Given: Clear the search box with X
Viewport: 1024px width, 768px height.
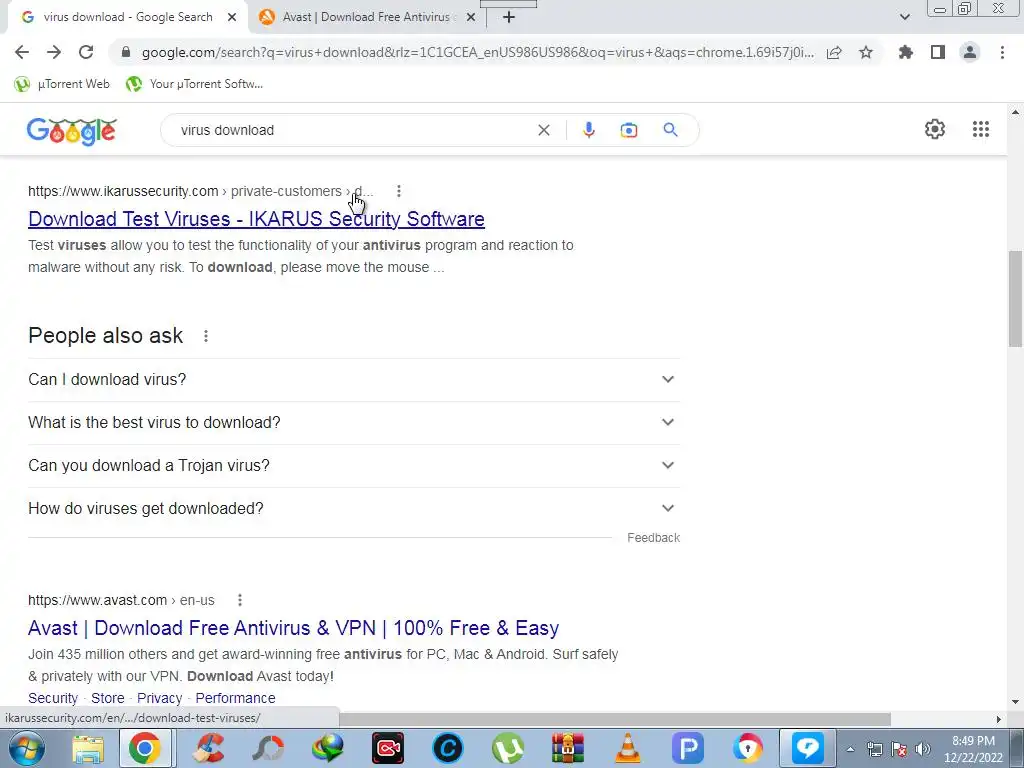Looking at the screenshot, I should click(543, 130).
